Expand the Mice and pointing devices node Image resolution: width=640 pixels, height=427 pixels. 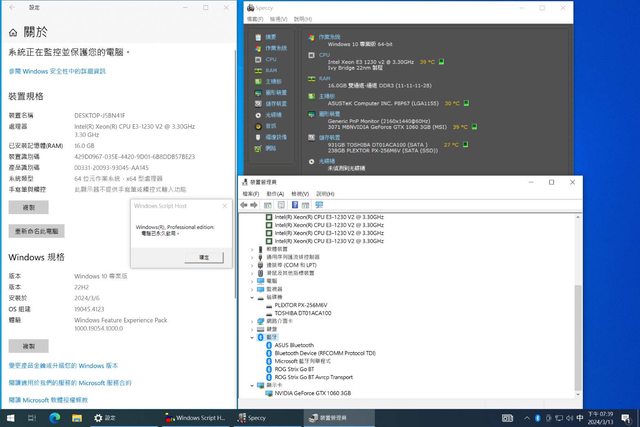click(252, 273)
